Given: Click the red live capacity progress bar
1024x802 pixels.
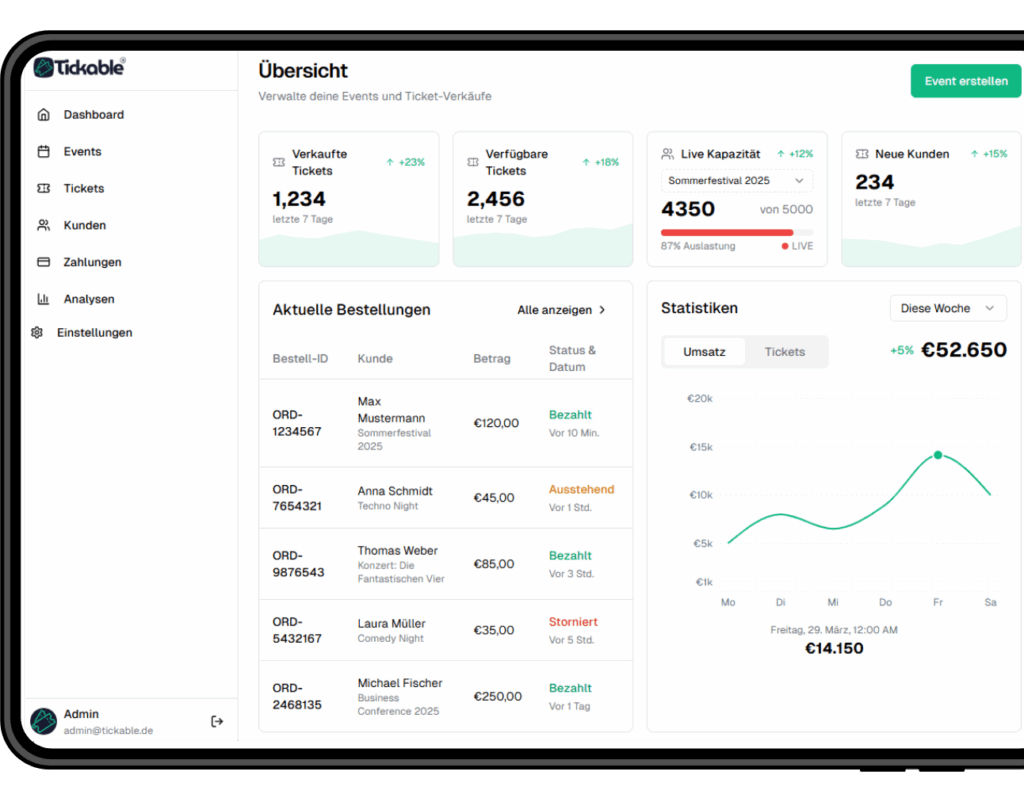Looking at the screenshot, I should pyautogui.click(x=727, y=233).
